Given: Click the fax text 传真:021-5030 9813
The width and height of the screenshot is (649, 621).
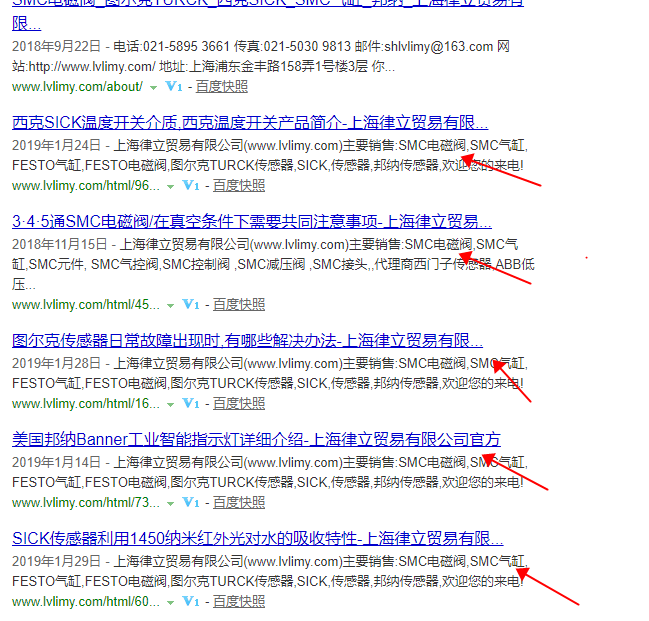Looking at the screenshot, I should point(292,46).
